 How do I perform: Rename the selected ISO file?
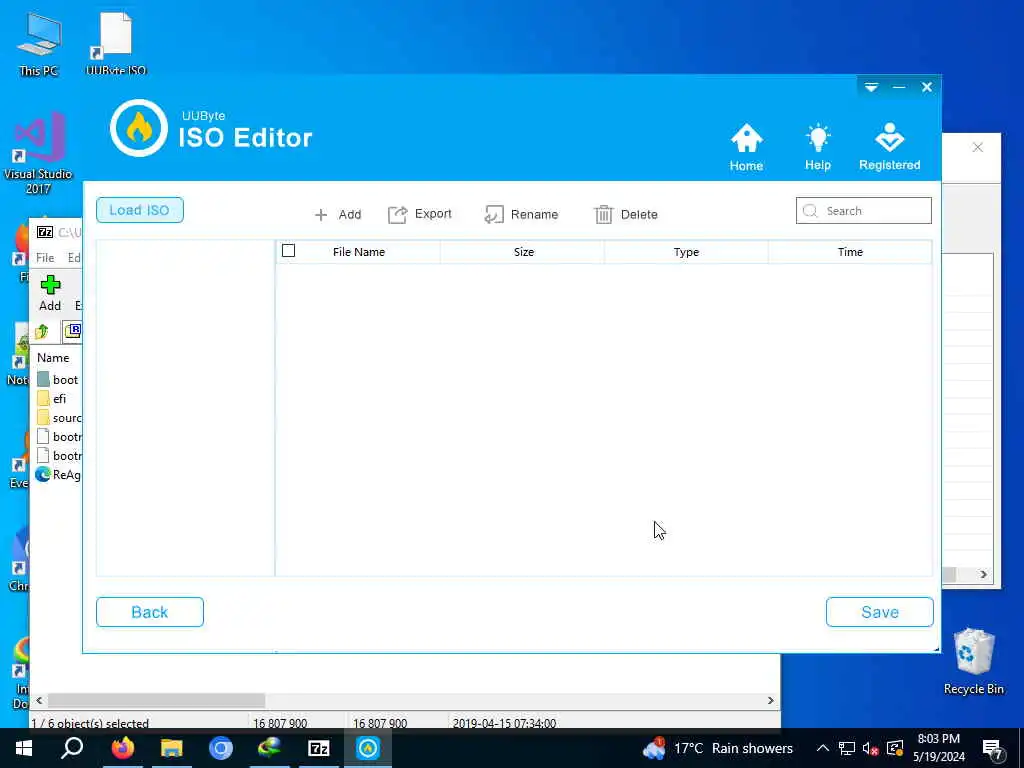[521, 214]
